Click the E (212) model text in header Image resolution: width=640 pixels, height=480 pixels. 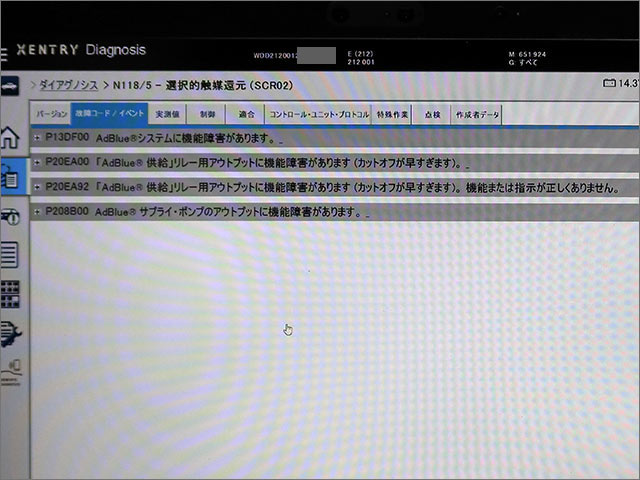point(360,53)
